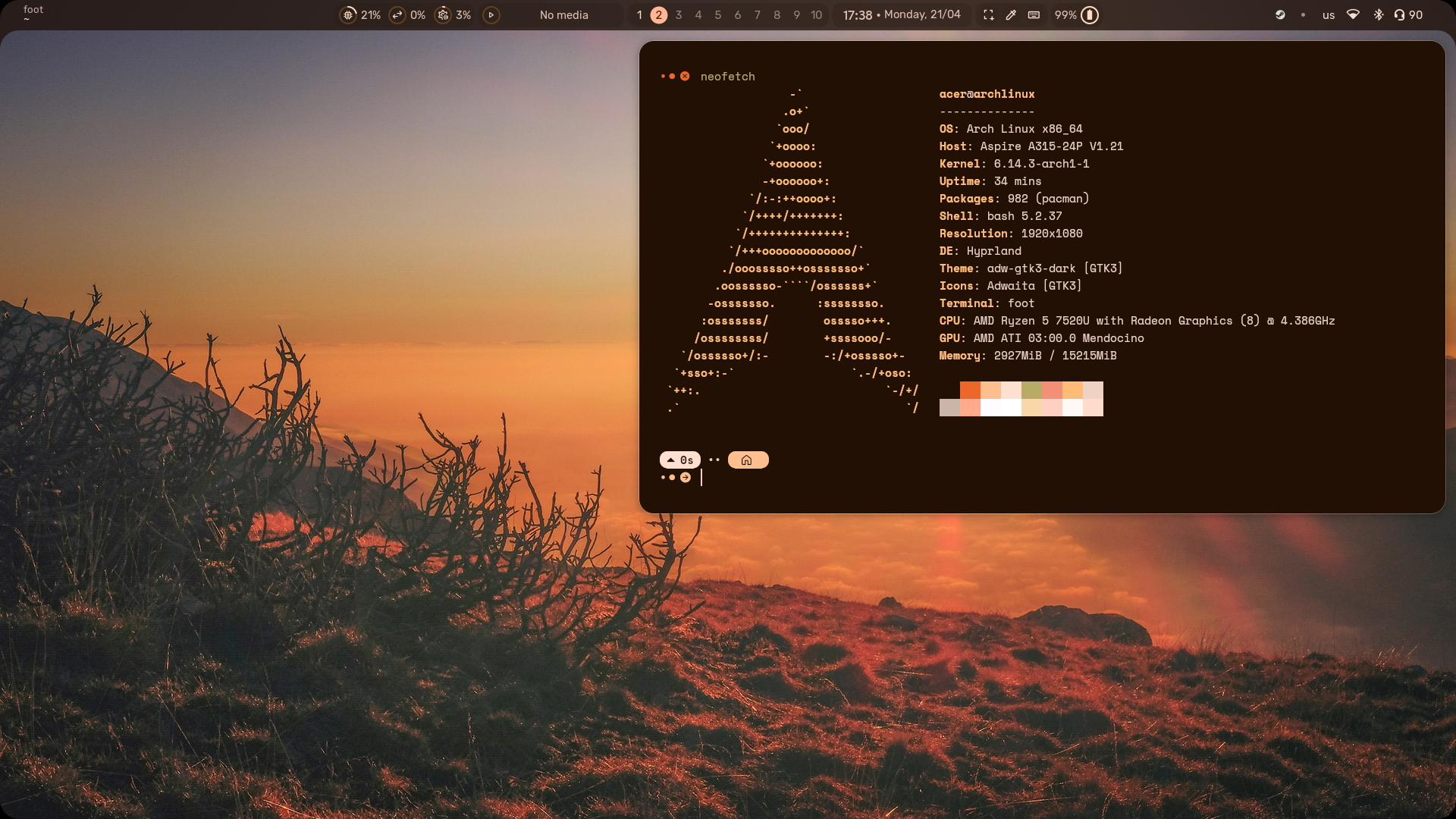Click the Steam tray icon

1280,14
